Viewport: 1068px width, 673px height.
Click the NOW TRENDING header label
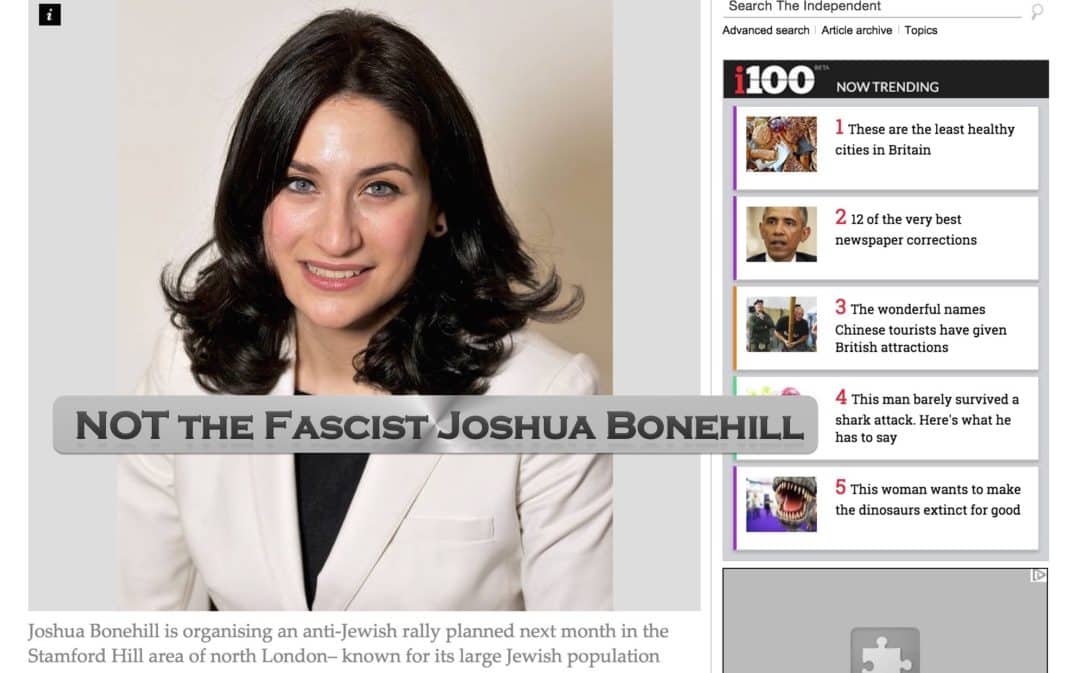tap(887, 87)
